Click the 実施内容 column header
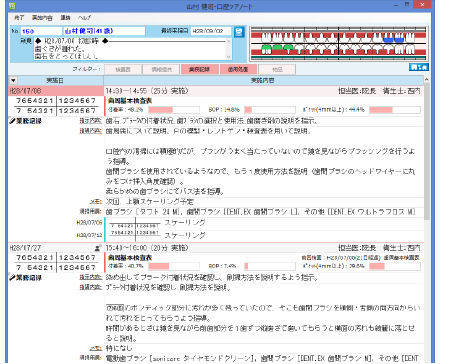 (263, 80)
